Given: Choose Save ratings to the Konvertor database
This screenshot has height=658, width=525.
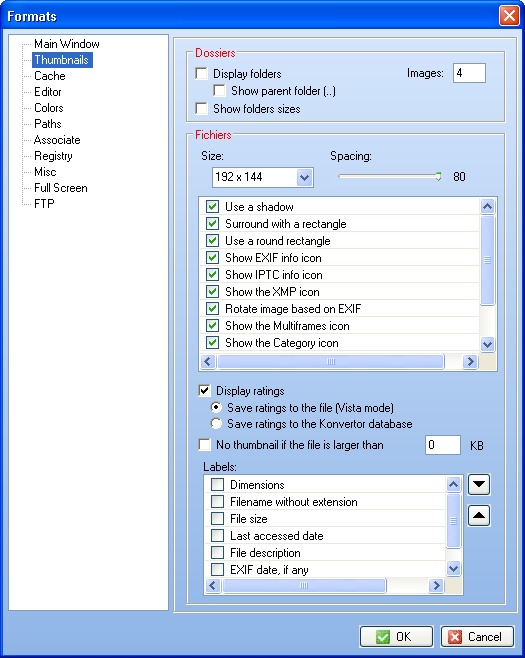Looking at the screenshot, I should (216, 424).
